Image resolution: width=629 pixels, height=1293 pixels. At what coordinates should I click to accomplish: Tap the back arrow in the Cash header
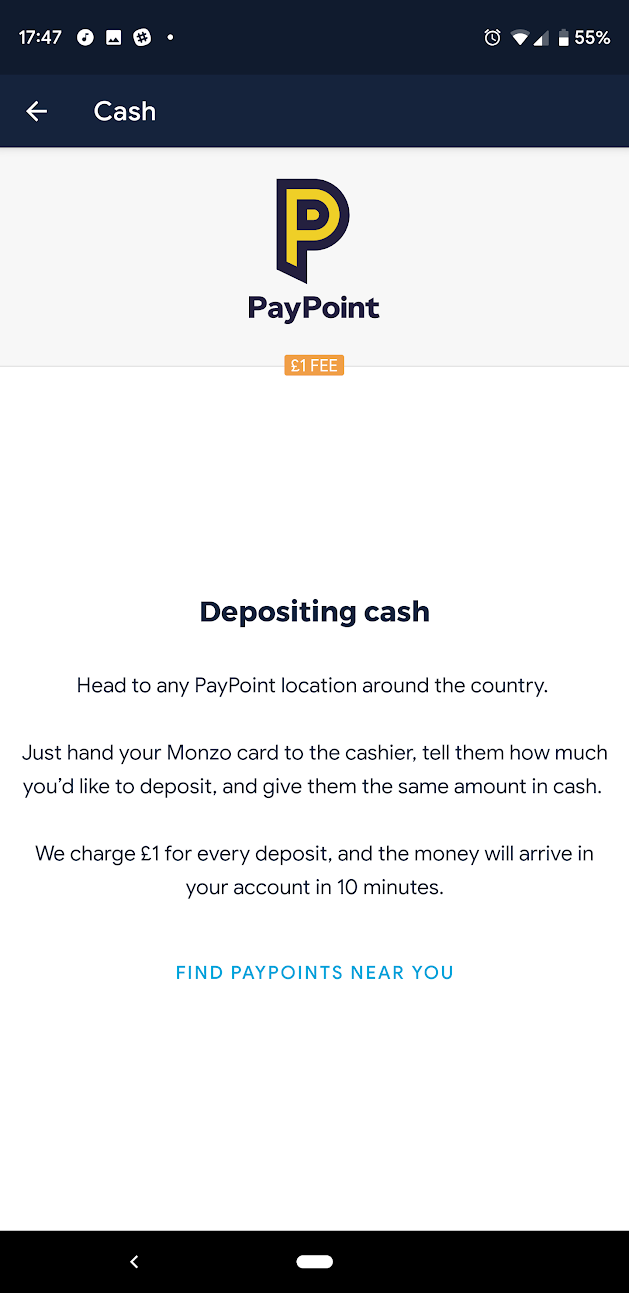click(x=37, y=111)
